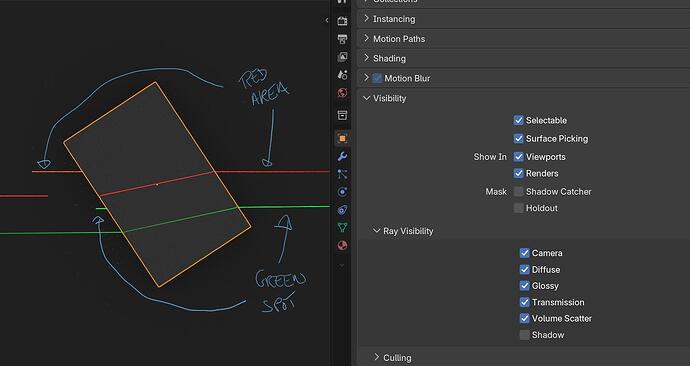Enable Shadow ray visibility
This screenshot has height=366, width=690.
click(x=524, y=335)
